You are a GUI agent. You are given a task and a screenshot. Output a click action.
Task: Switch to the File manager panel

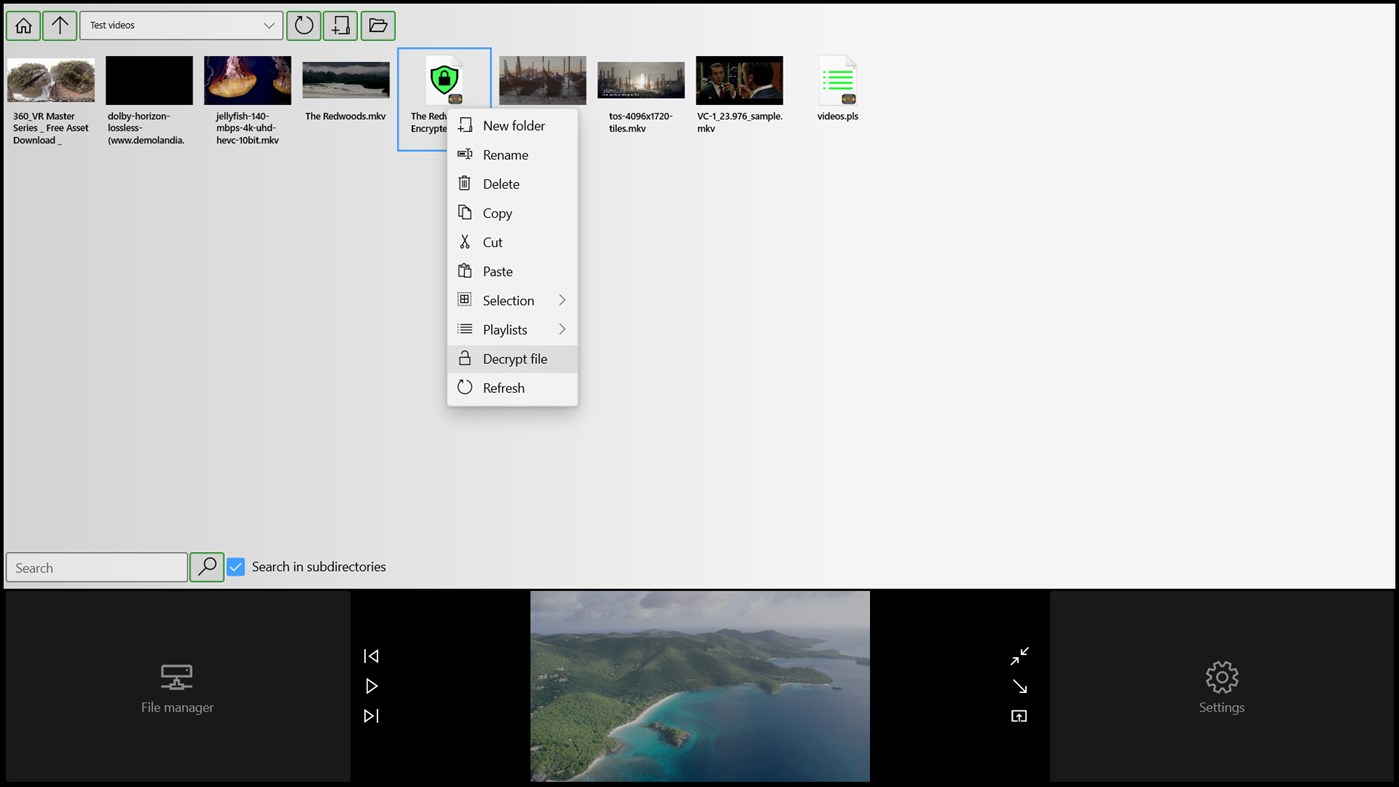(x=176, y=687)
